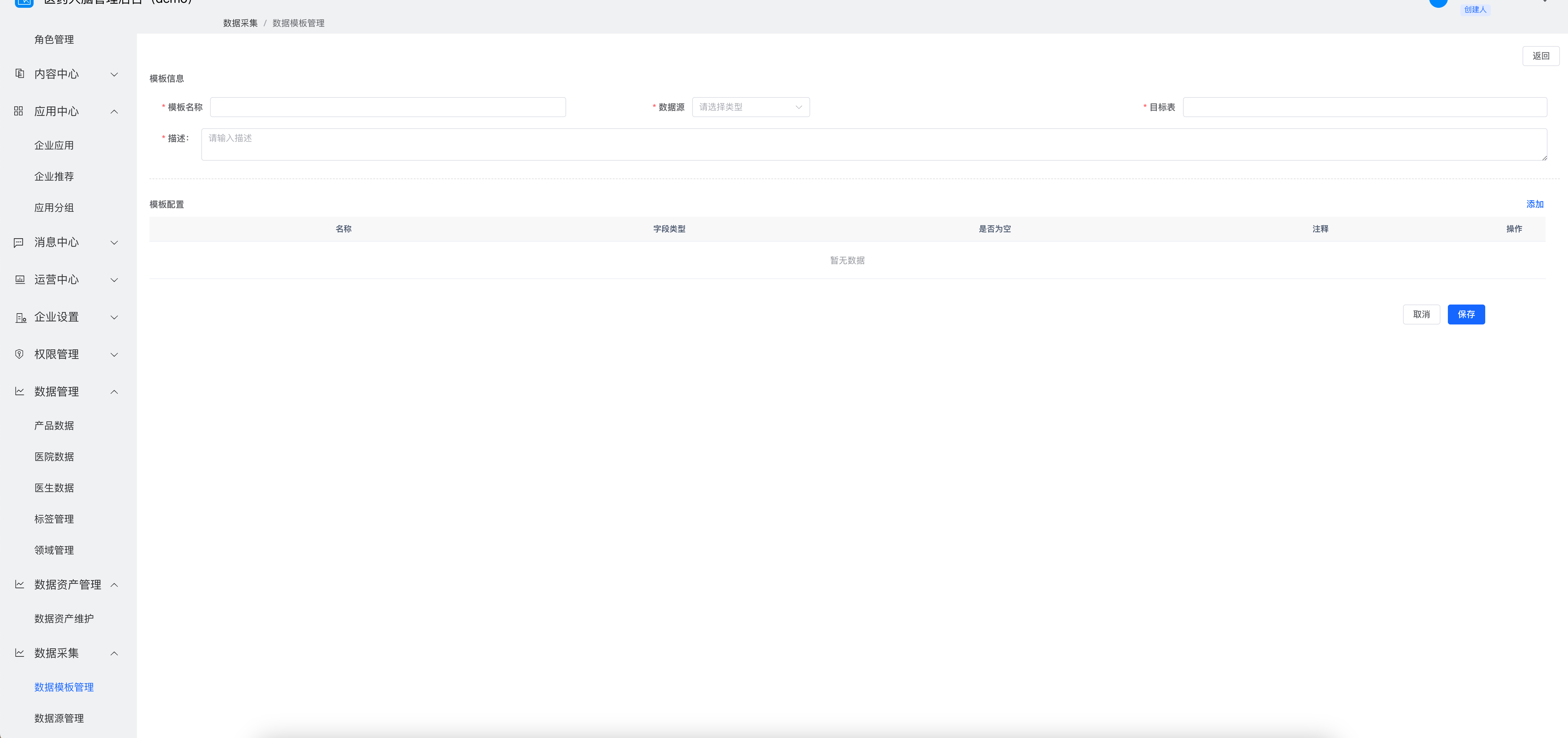Click the 权限管理 shield icon

19,354
